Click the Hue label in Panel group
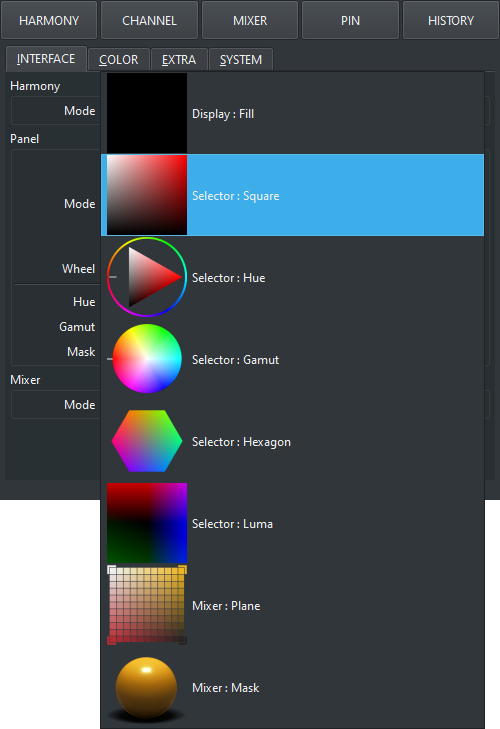This screenshot has height=729, width=500. pyautogui.click(x=84, y=302)
